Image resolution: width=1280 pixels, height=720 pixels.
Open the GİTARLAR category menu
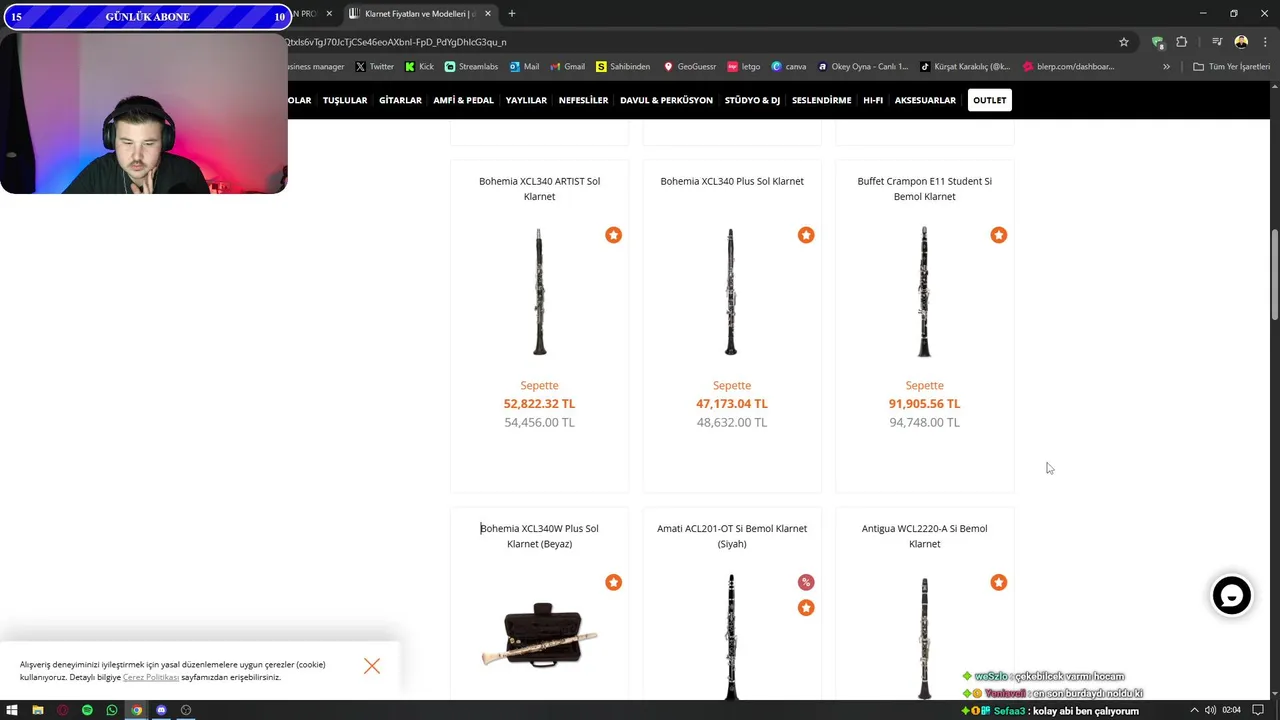(400, 100)
